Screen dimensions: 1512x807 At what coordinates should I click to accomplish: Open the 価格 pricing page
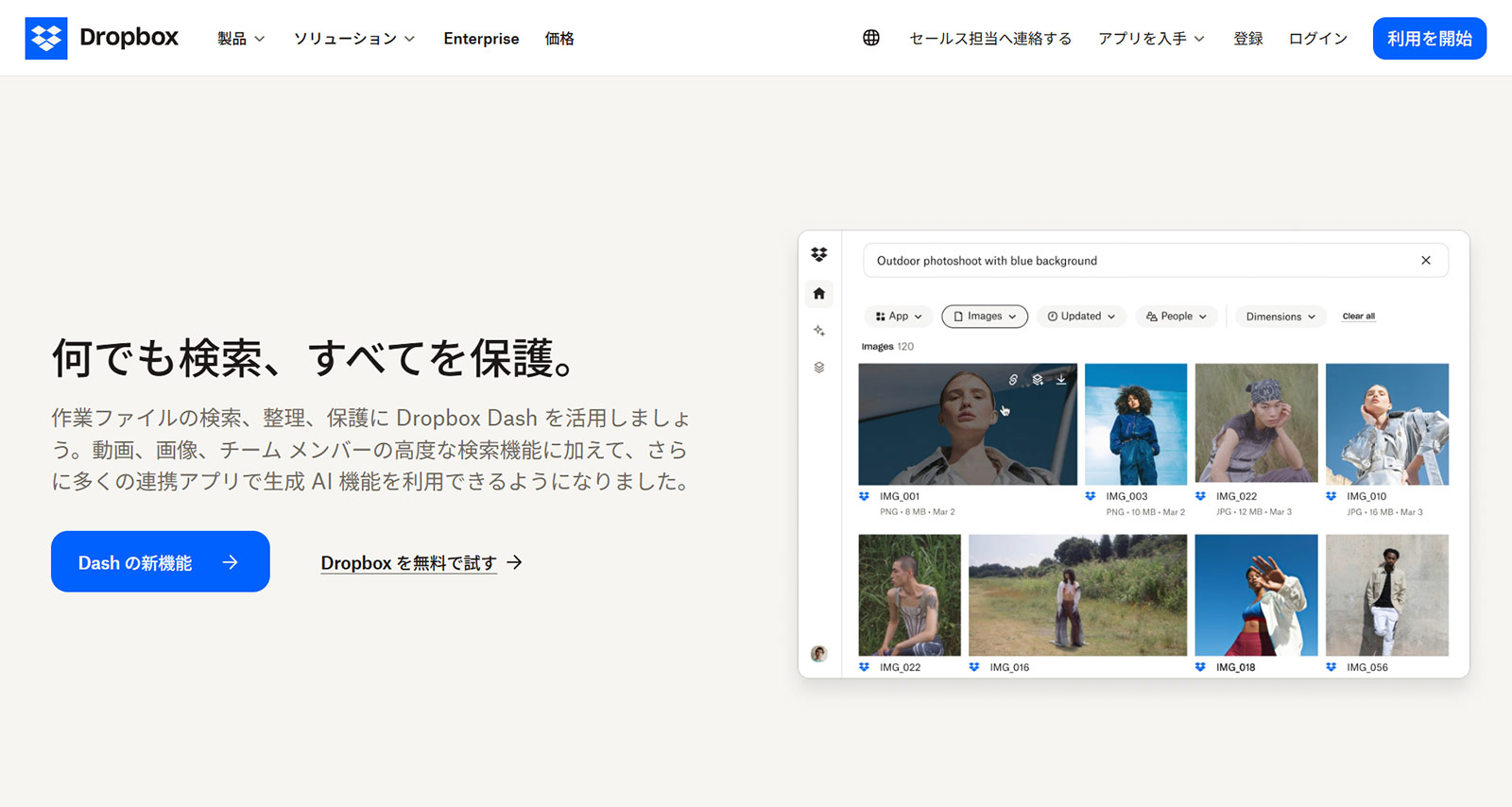559,39
